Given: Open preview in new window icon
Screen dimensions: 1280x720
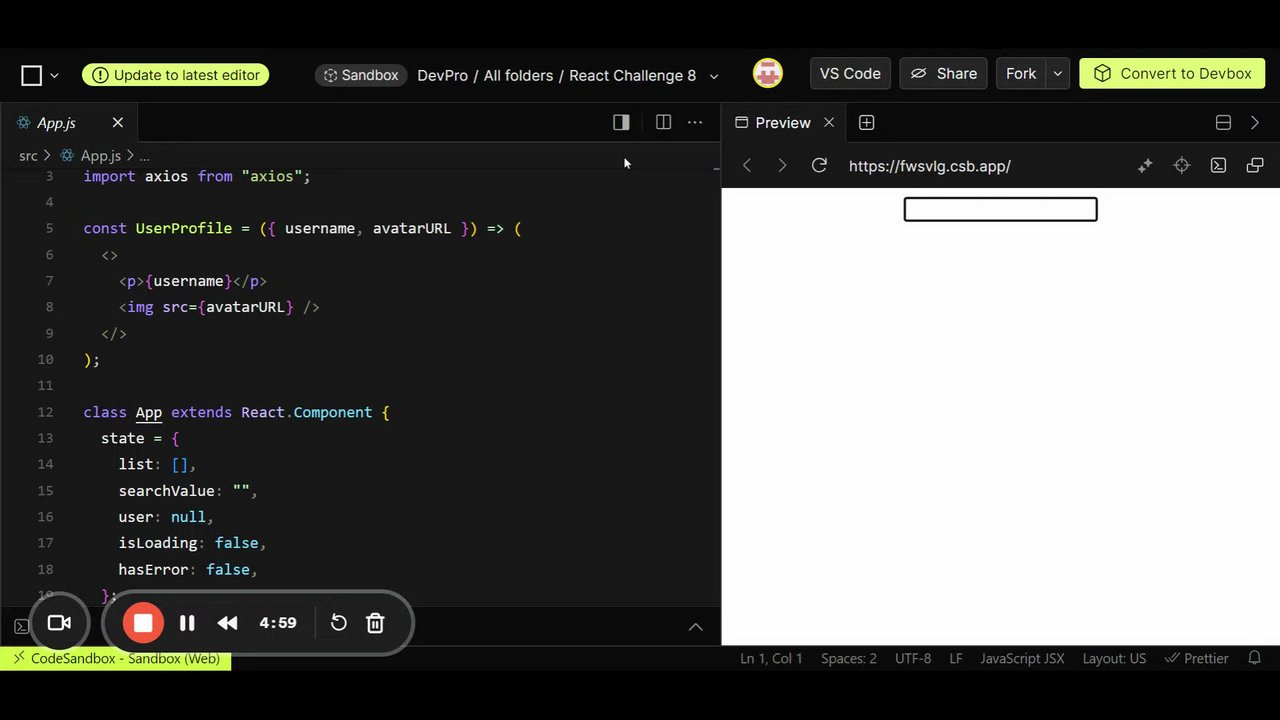Looking at the screenshot, I should pos(1255,166).
